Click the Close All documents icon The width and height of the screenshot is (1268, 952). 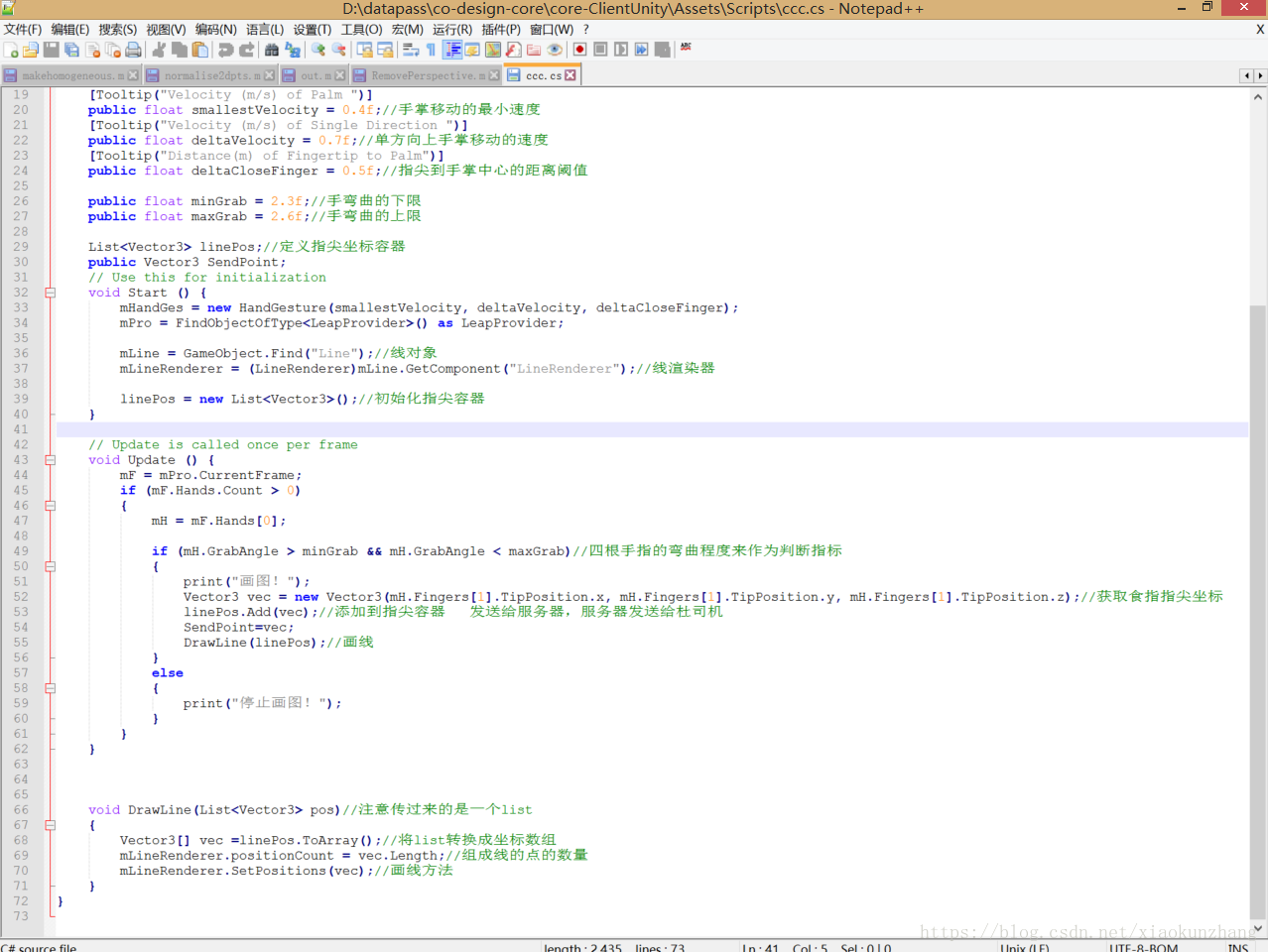point(113,50)
